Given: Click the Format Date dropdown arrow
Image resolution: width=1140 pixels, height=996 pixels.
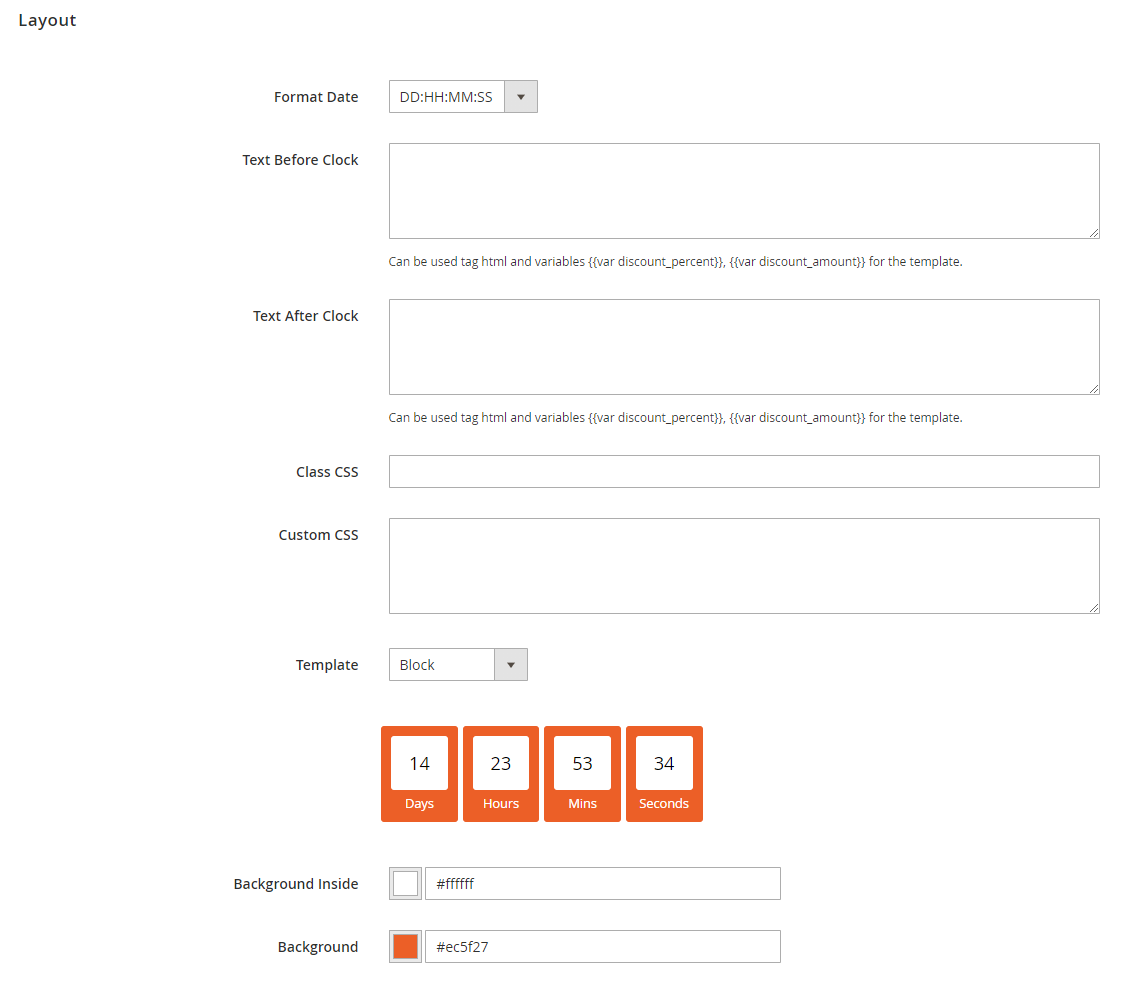Looking at the screenshot, I should coord(521,96).
